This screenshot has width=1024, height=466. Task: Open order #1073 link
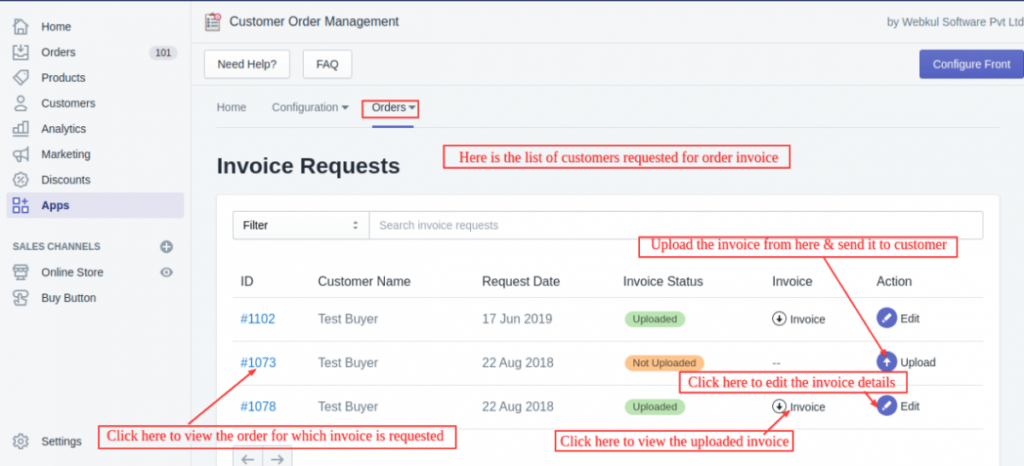pos(258,362)
